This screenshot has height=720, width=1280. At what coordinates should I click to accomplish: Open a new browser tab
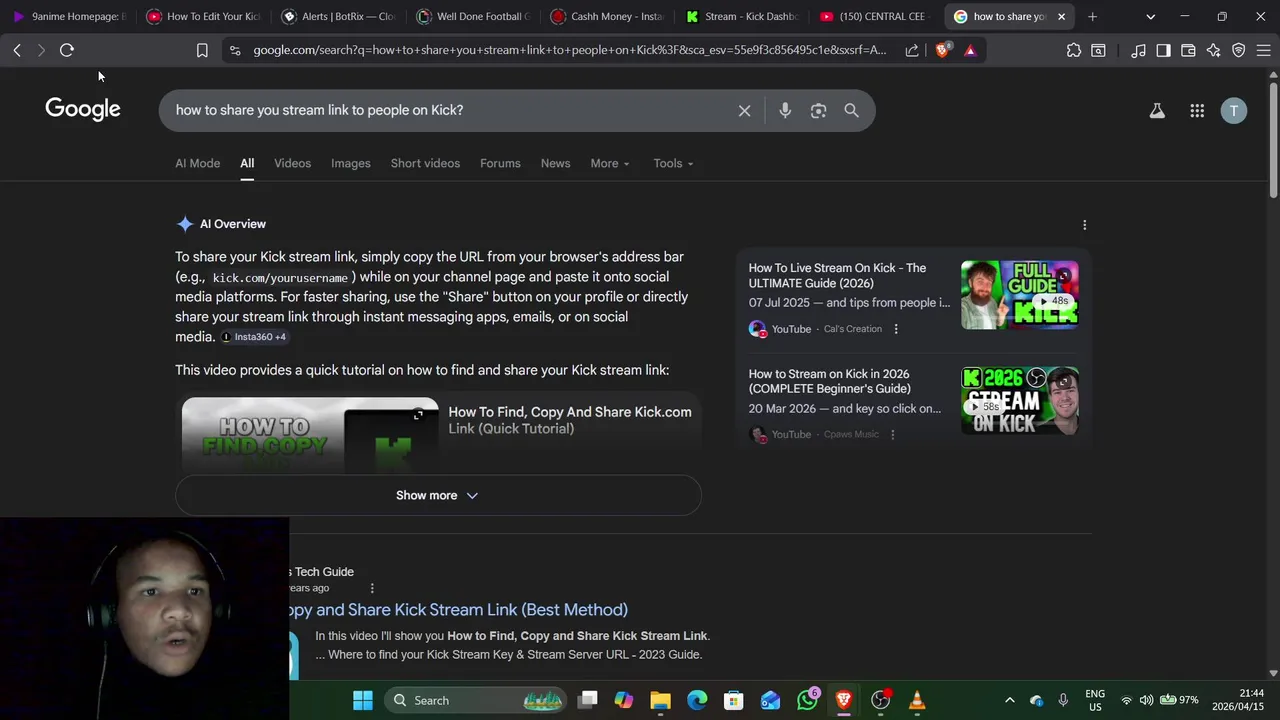pos(1092,16)
